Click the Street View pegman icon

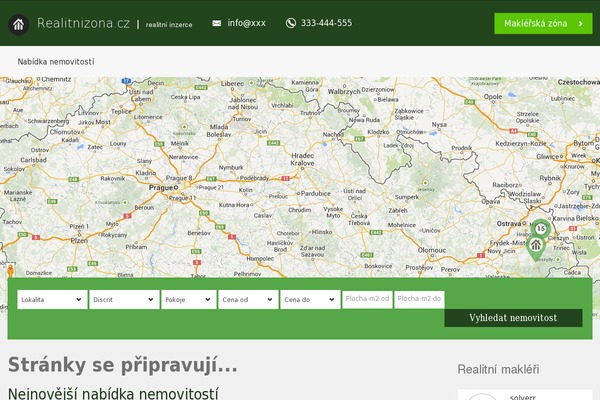pos(10,271)
